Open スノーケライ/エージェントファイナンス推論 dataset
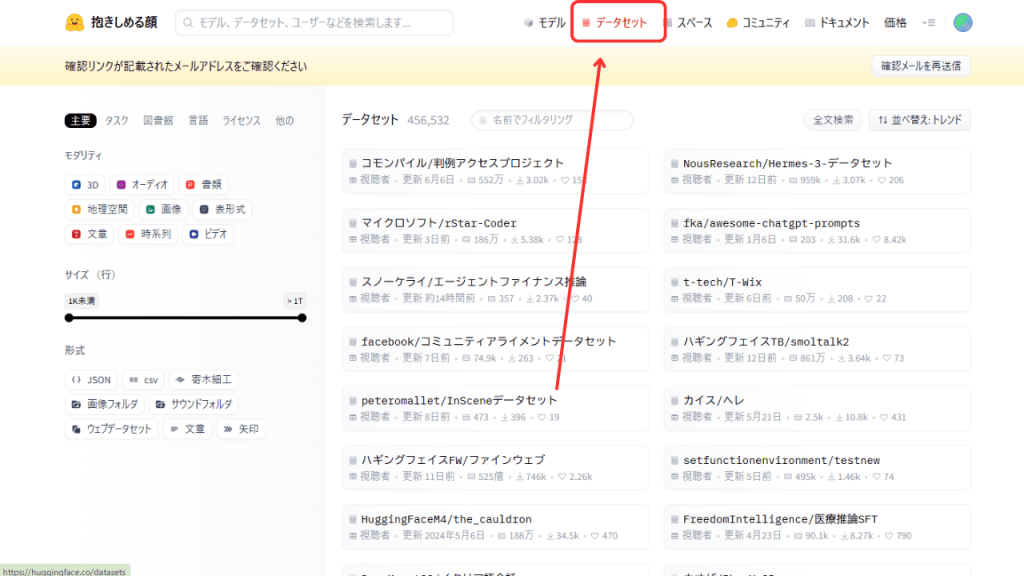The height and width of the screenshot is (576, 1024). pyautogui.click(x=495, y=290)
